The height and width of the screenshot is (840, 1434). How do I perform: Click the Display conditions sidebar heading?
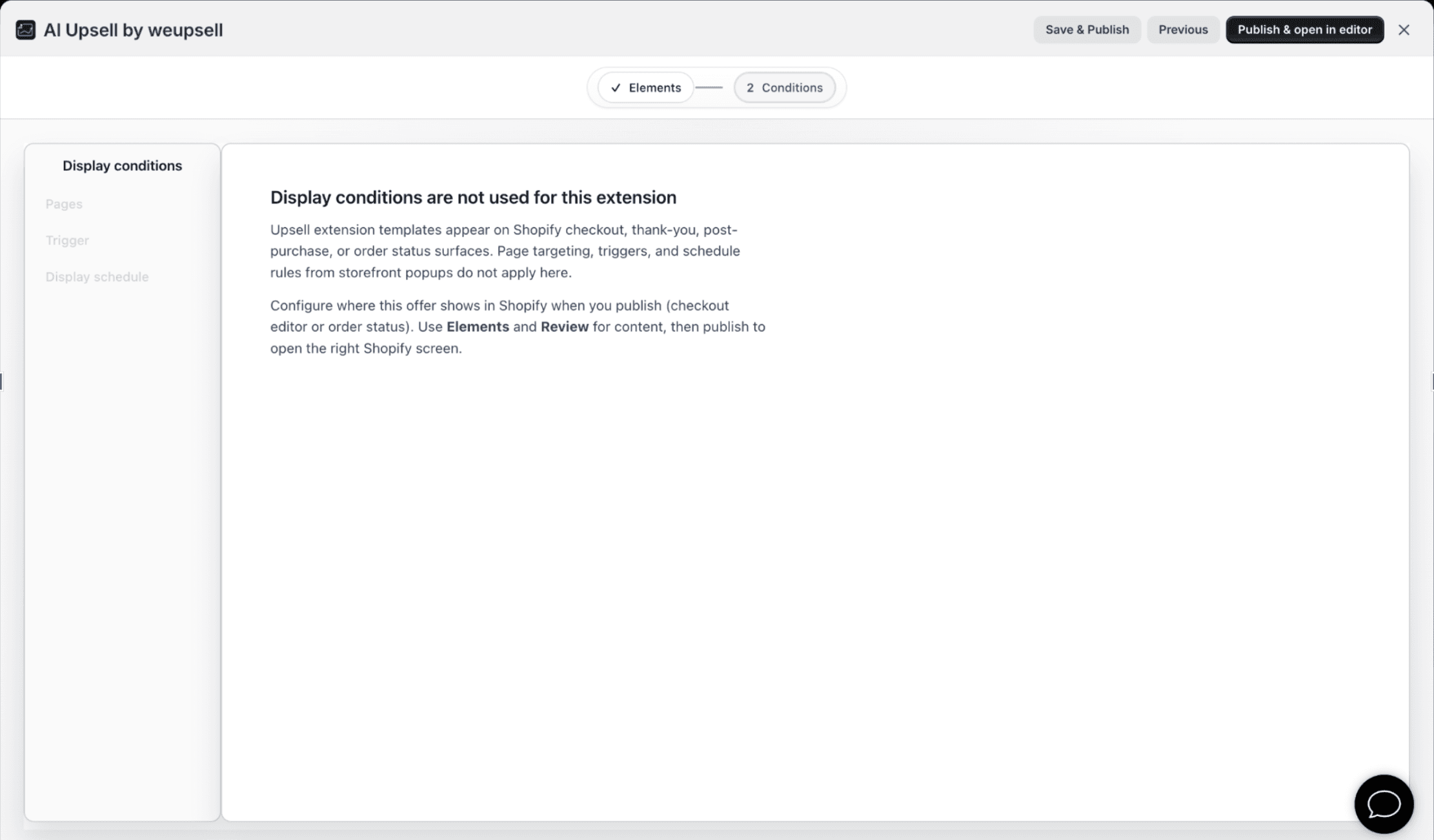[x=122, y=166]
